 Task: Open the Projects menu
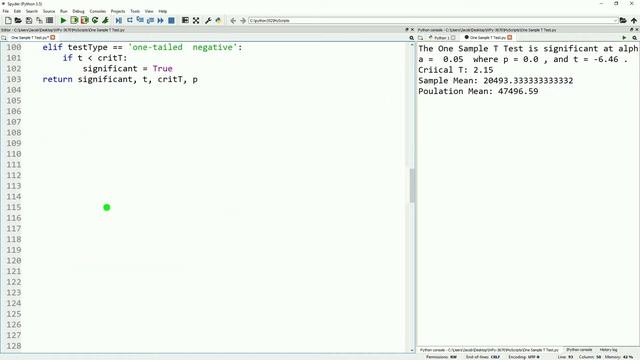[118, 11]
